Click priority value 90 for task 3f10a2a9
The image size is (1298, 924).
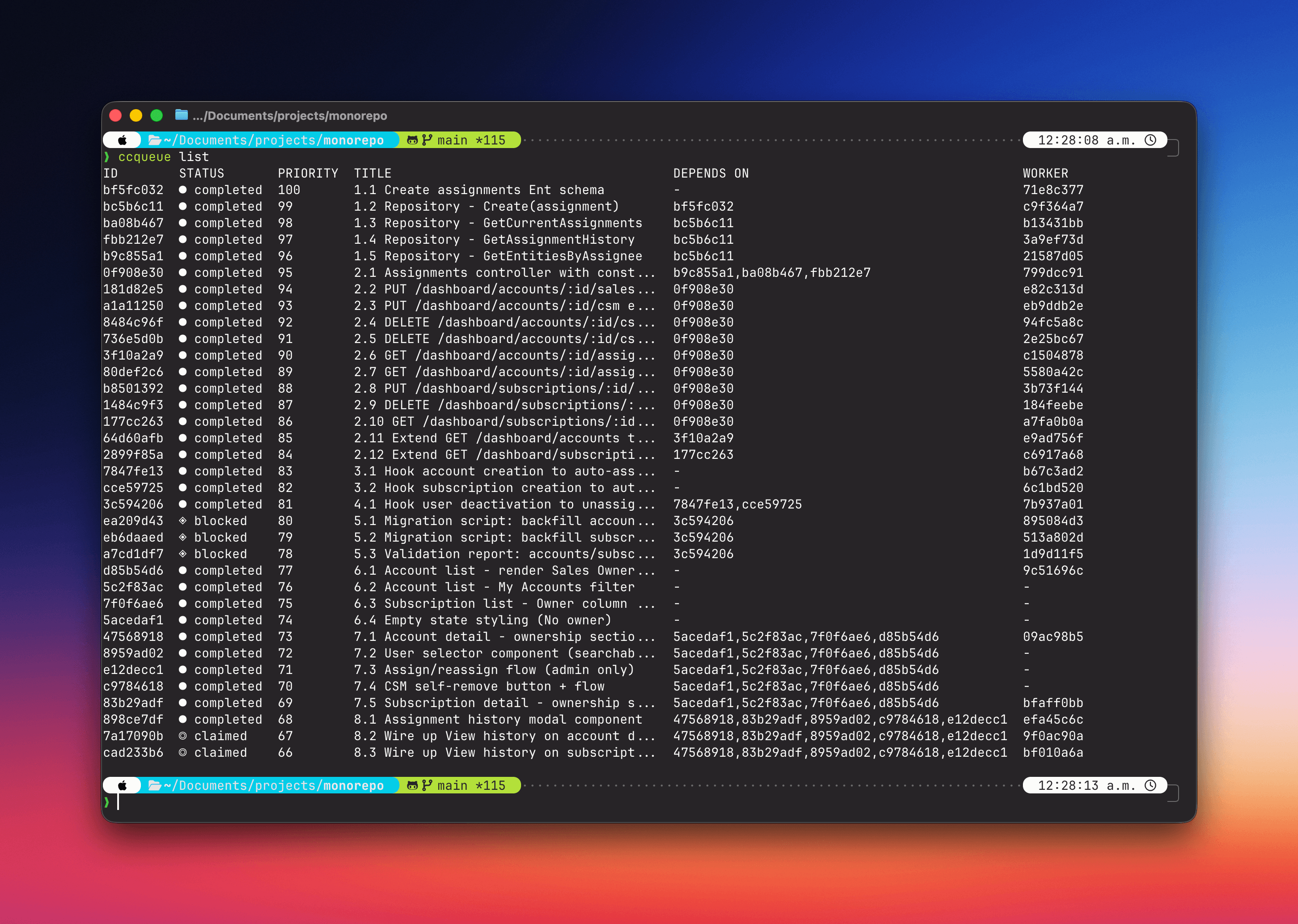pos(285,355)
